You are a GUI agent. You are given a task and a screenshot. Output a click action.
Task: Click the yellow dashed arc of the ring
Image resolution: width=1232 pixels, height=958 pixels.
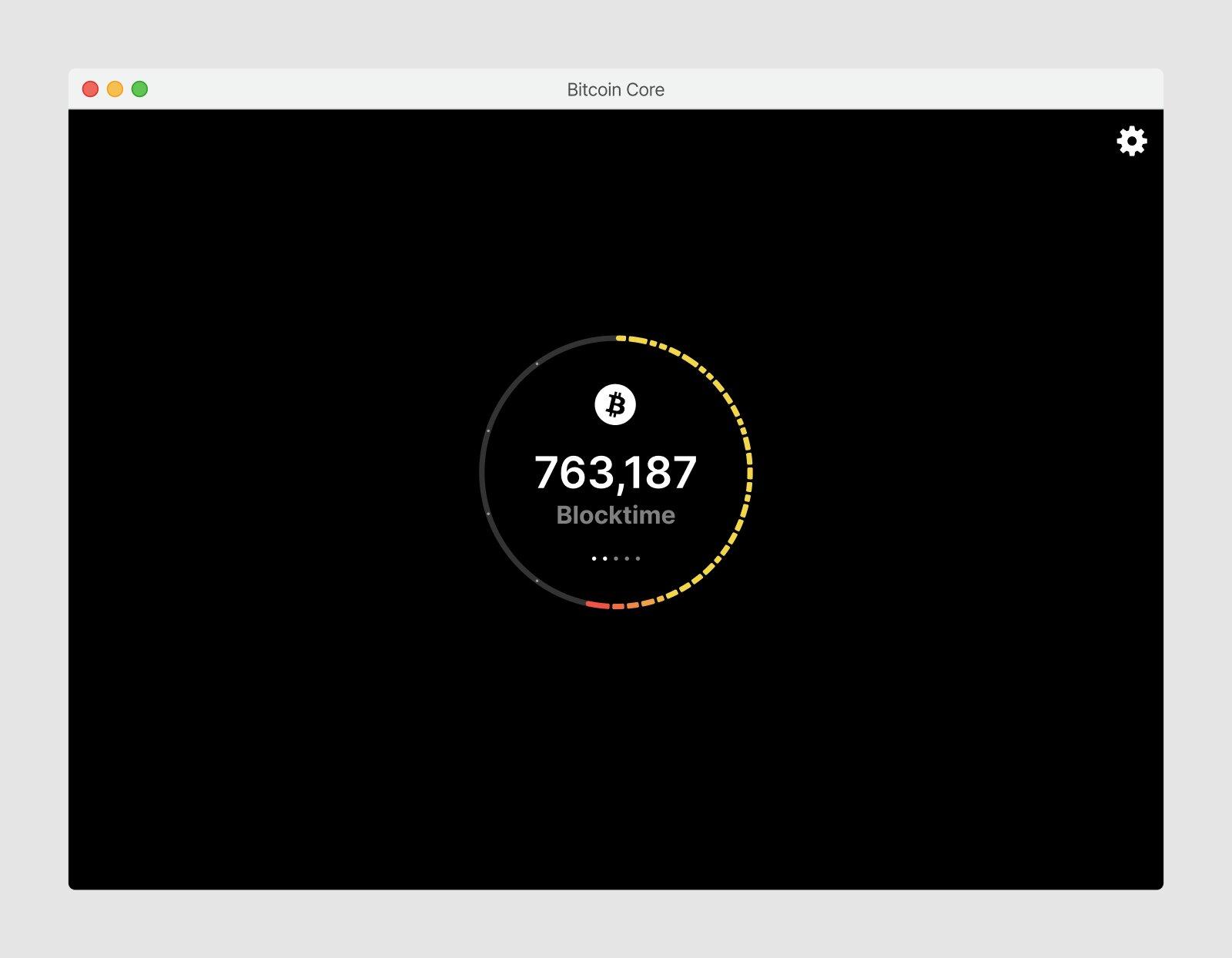749,471
